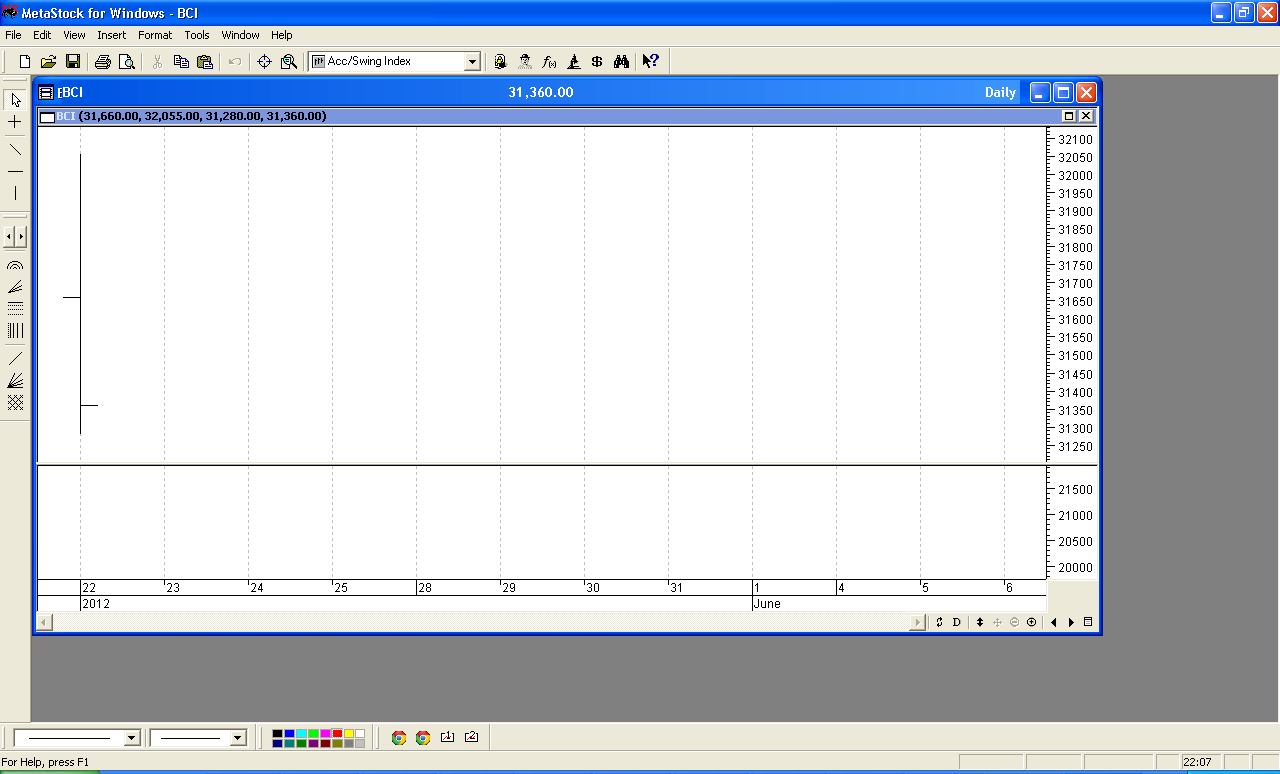The image size is (1280, 774).
Task: Open the Tools menu
Action: (x=197, y=35)
